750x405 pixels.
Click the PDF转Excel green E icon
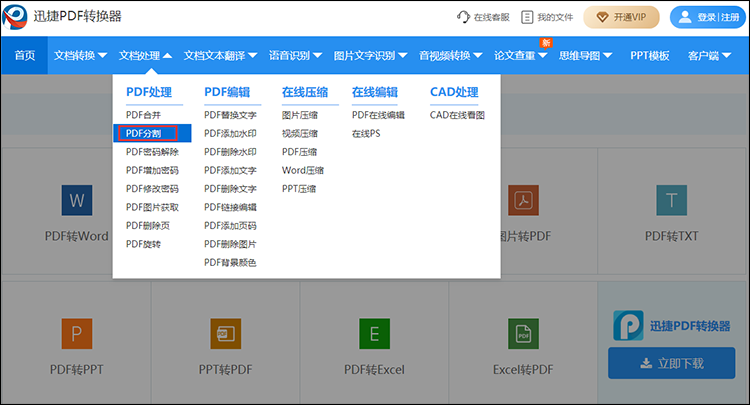(x=375, y=333)
